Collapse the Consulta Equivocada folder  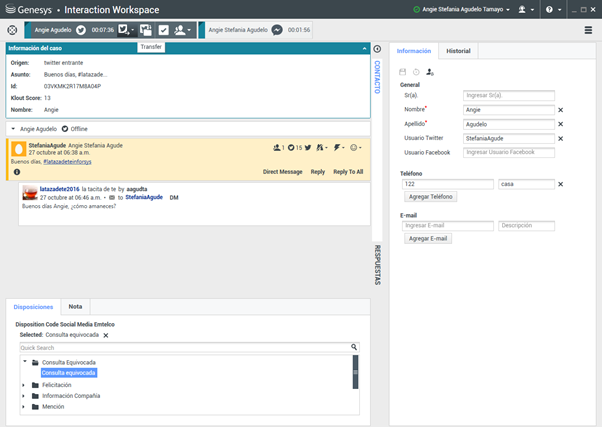point(25,361)
